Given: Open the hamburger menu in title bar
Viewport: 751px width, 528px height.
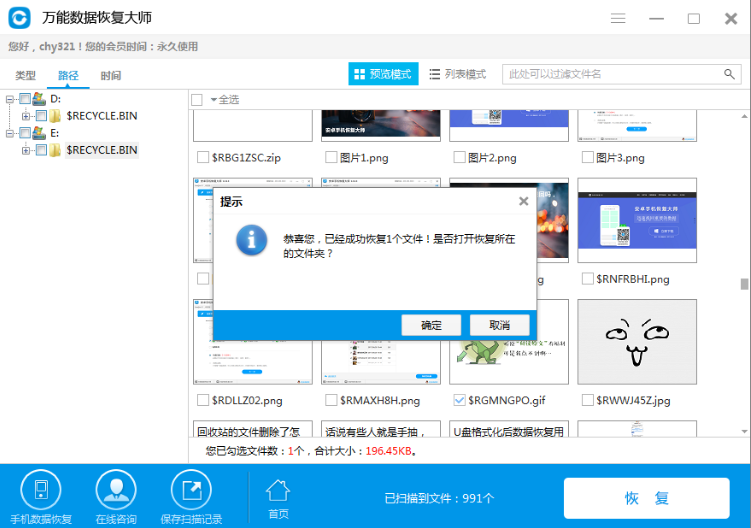Looking at the screenshot, I should (619, 18).
